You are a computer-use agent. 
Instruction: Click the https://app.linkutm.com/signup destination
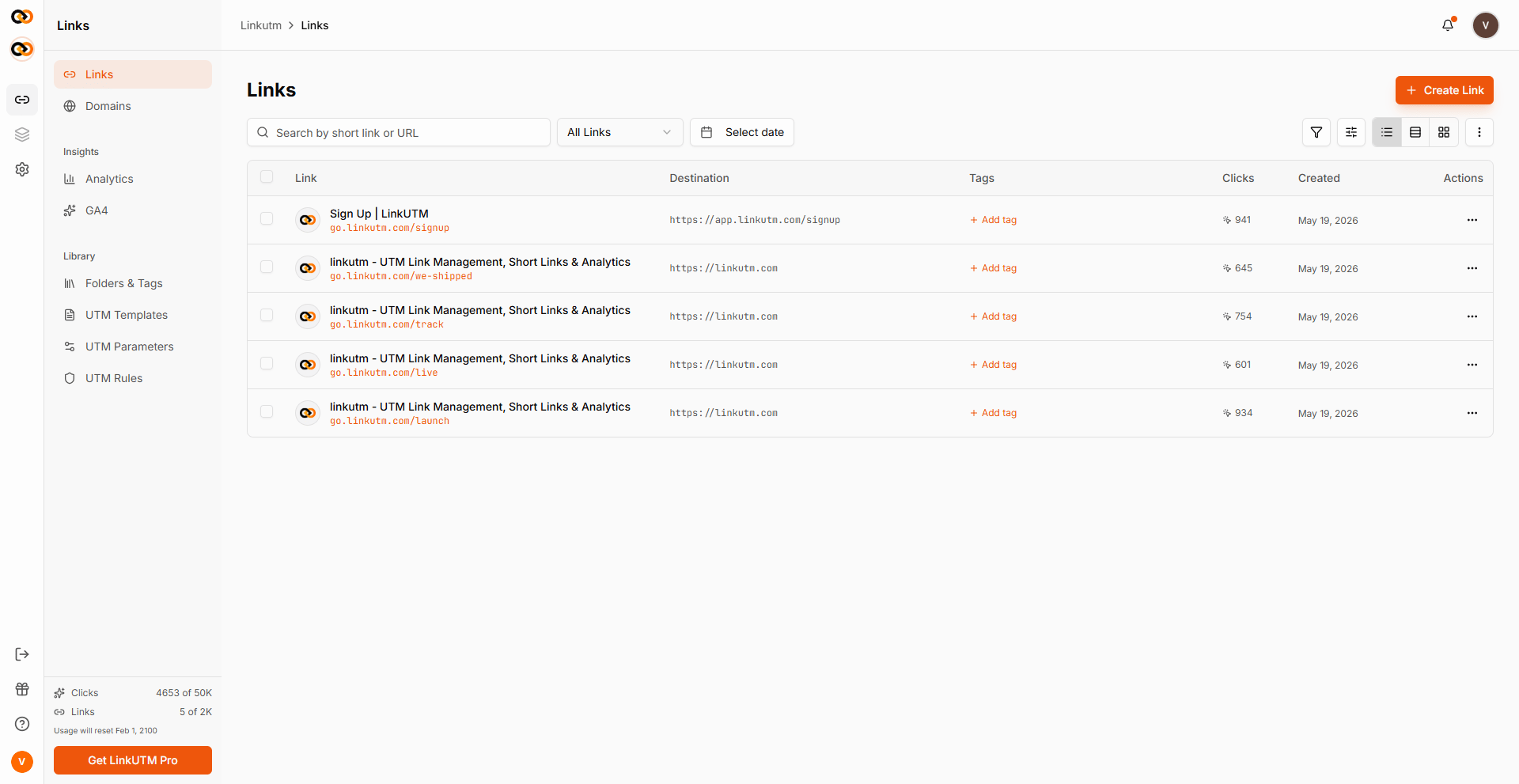pyautogui.click(x=755, y=220)
